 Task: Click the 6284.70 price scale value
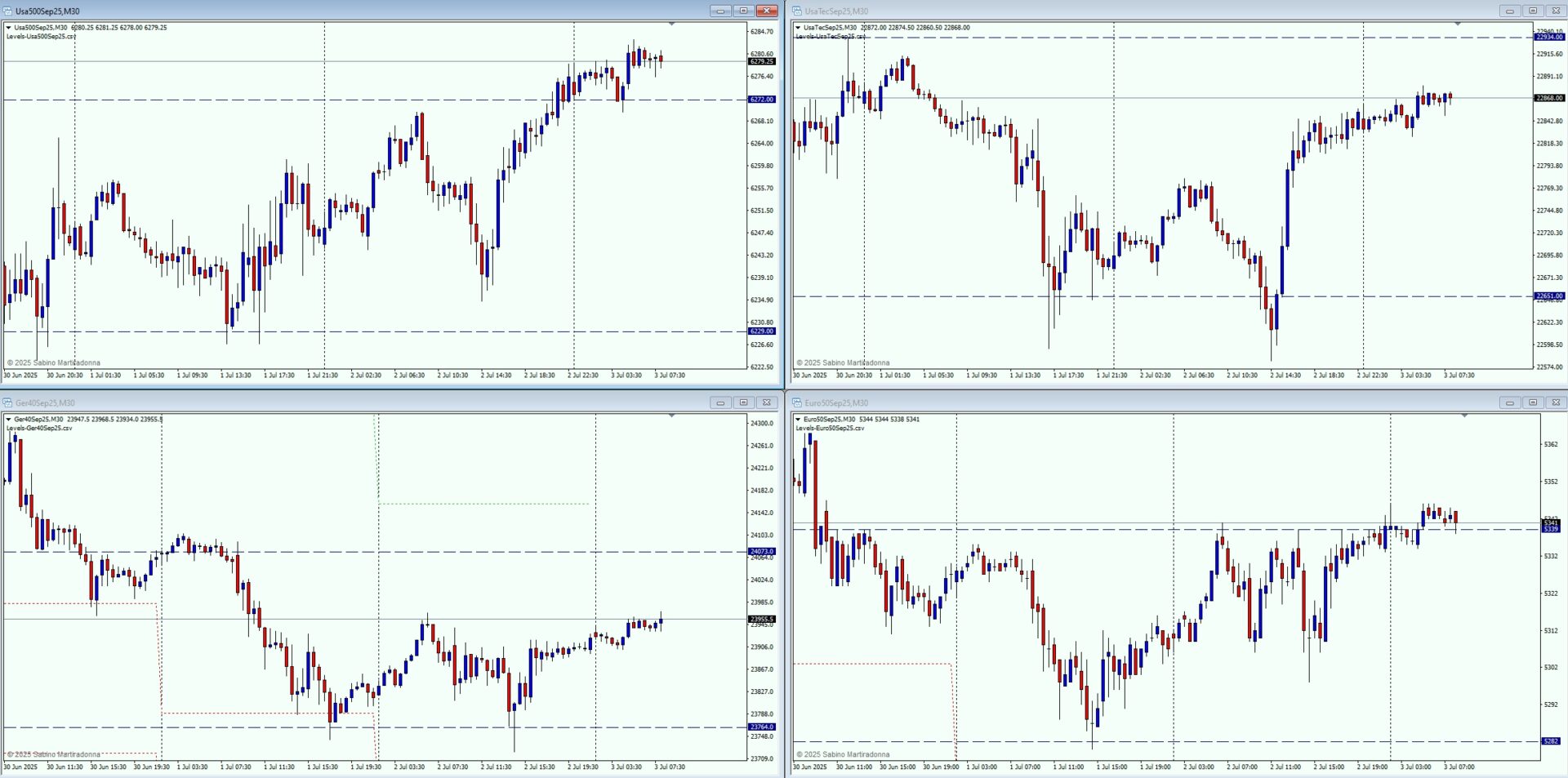tap(761, 32)
